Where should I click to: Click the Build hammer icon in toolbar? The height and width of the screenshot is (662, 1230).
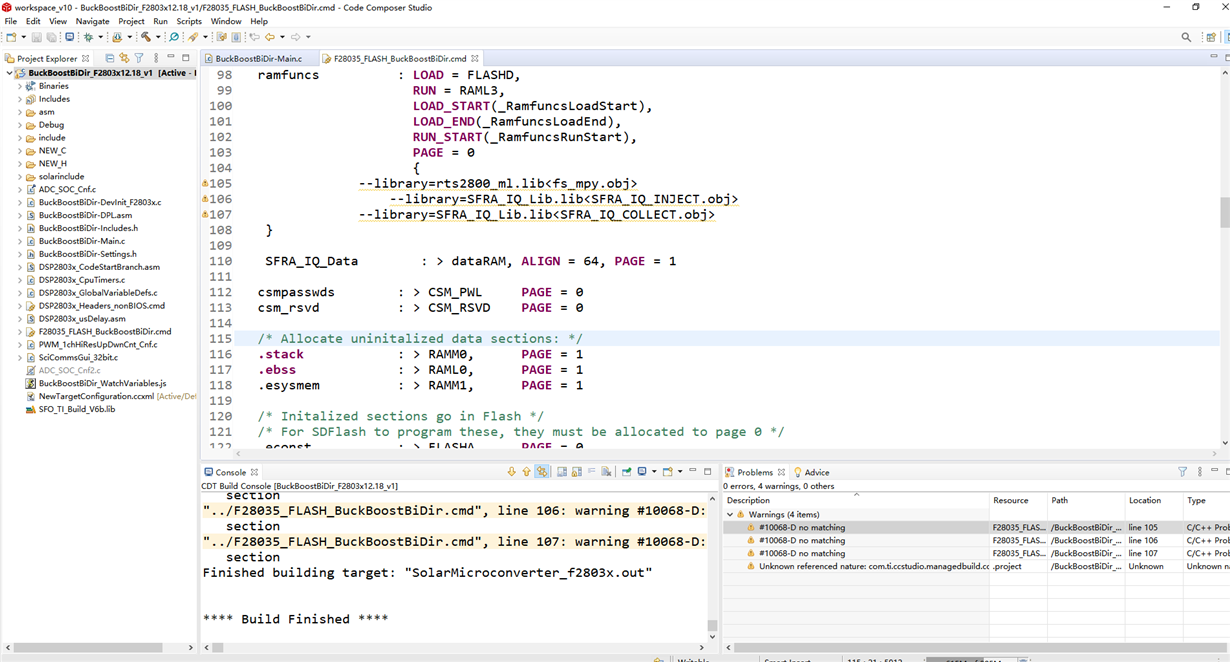(x=146, y=37)
